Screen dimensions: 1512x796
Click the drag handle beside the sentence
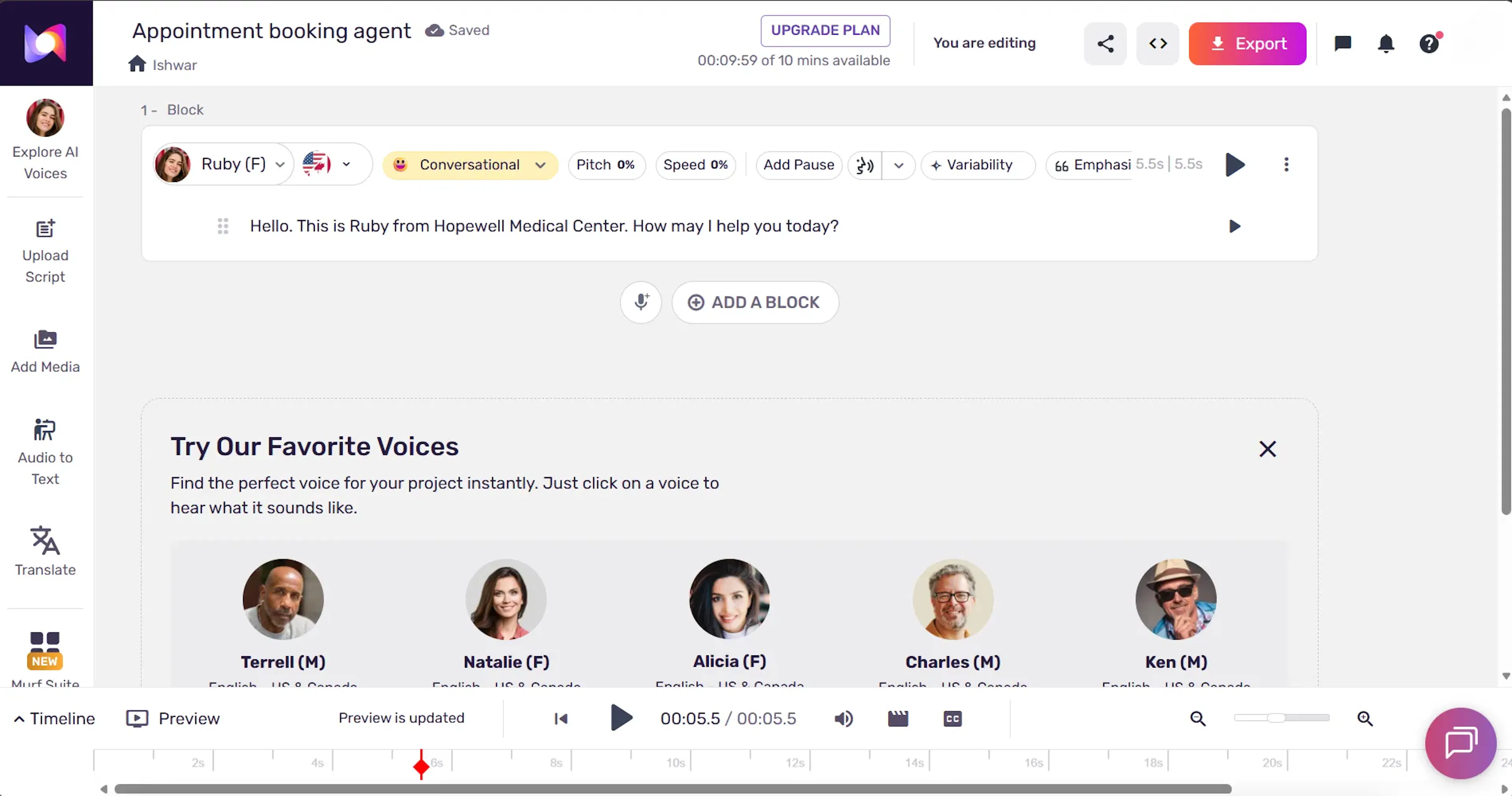(x=223, y=226)
